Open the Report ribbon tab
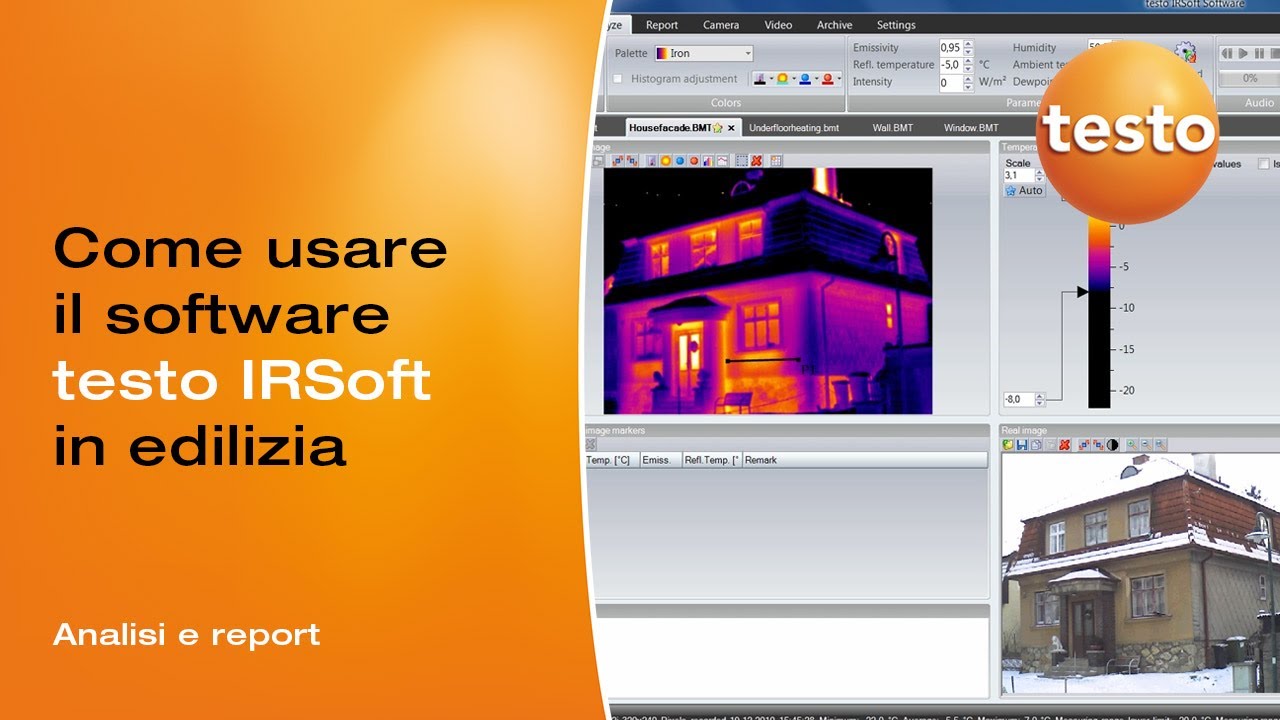 pos(662,25)
